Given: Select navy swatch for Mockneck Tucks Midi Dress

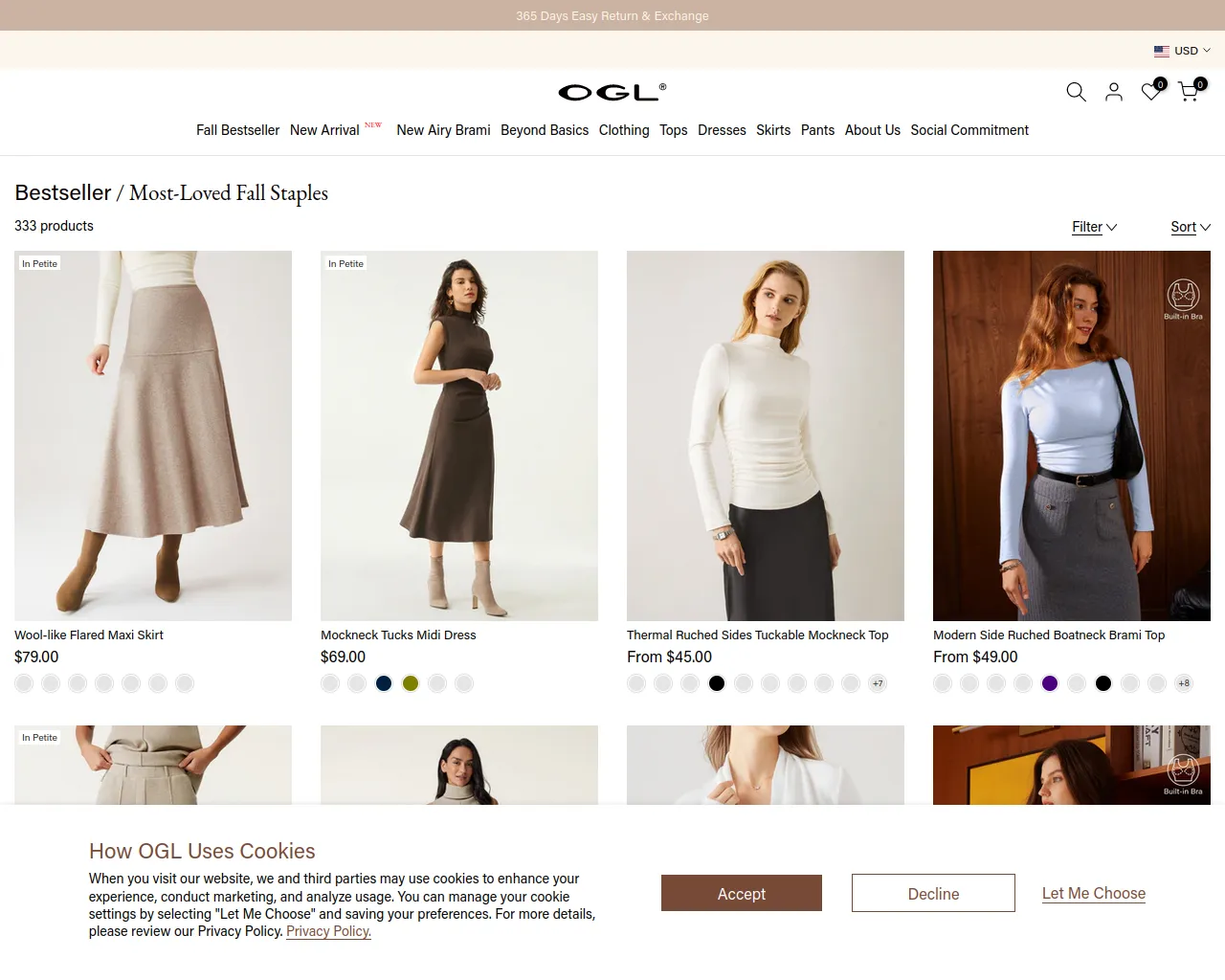Looking at the screenshot, I should click(x=384, y=683).
